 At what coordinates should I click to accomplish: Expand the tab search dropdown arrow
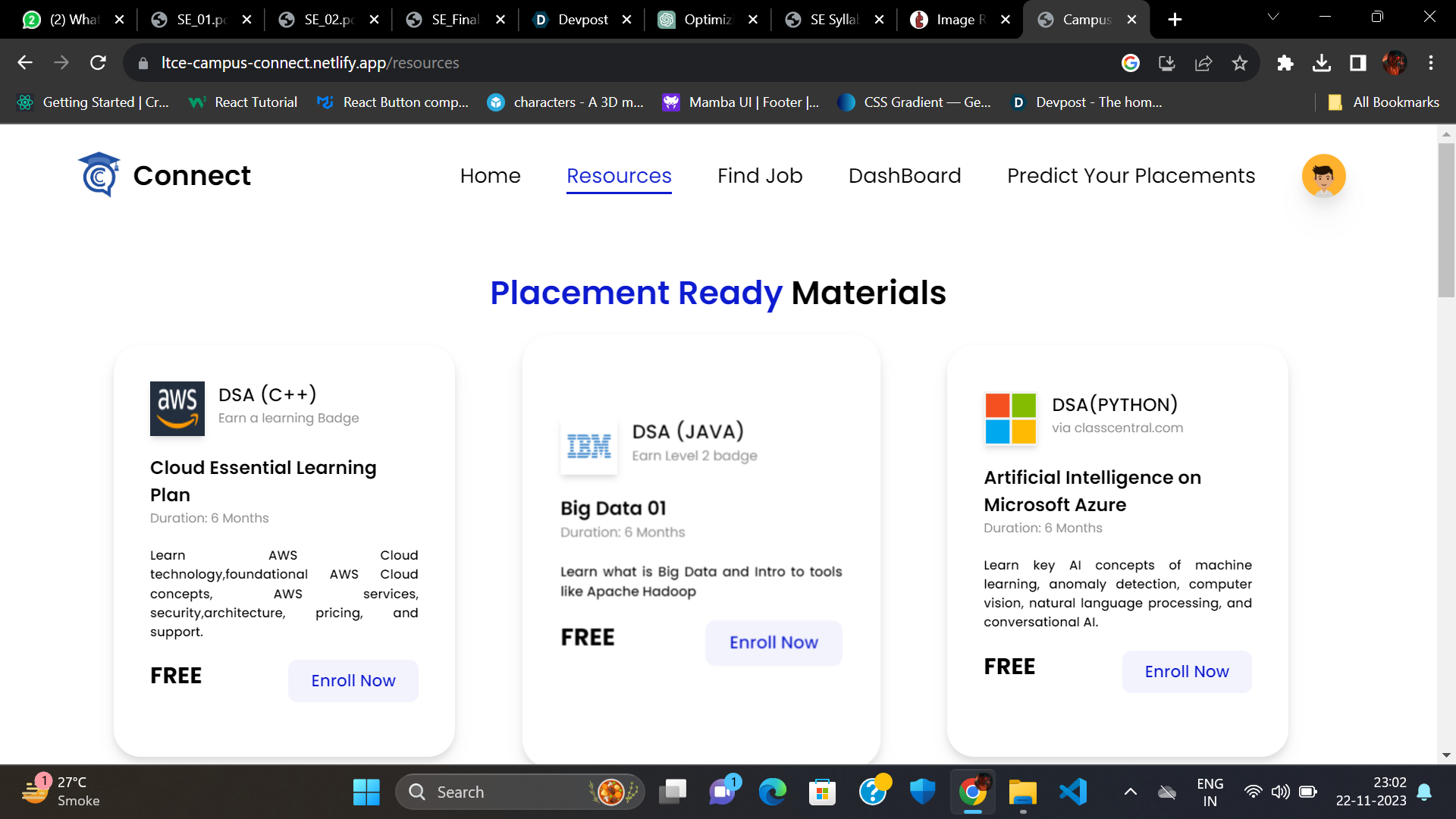1273,17
